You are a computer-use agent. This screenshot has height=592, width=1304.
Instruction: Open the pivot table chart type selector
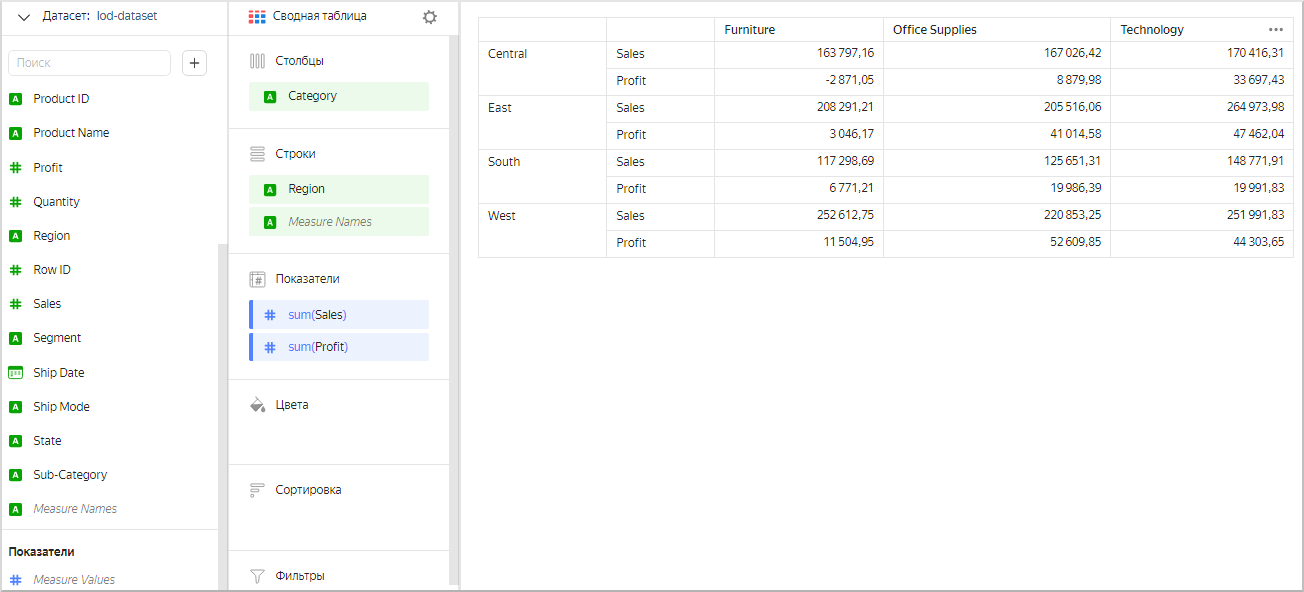[x=310, y=17]
